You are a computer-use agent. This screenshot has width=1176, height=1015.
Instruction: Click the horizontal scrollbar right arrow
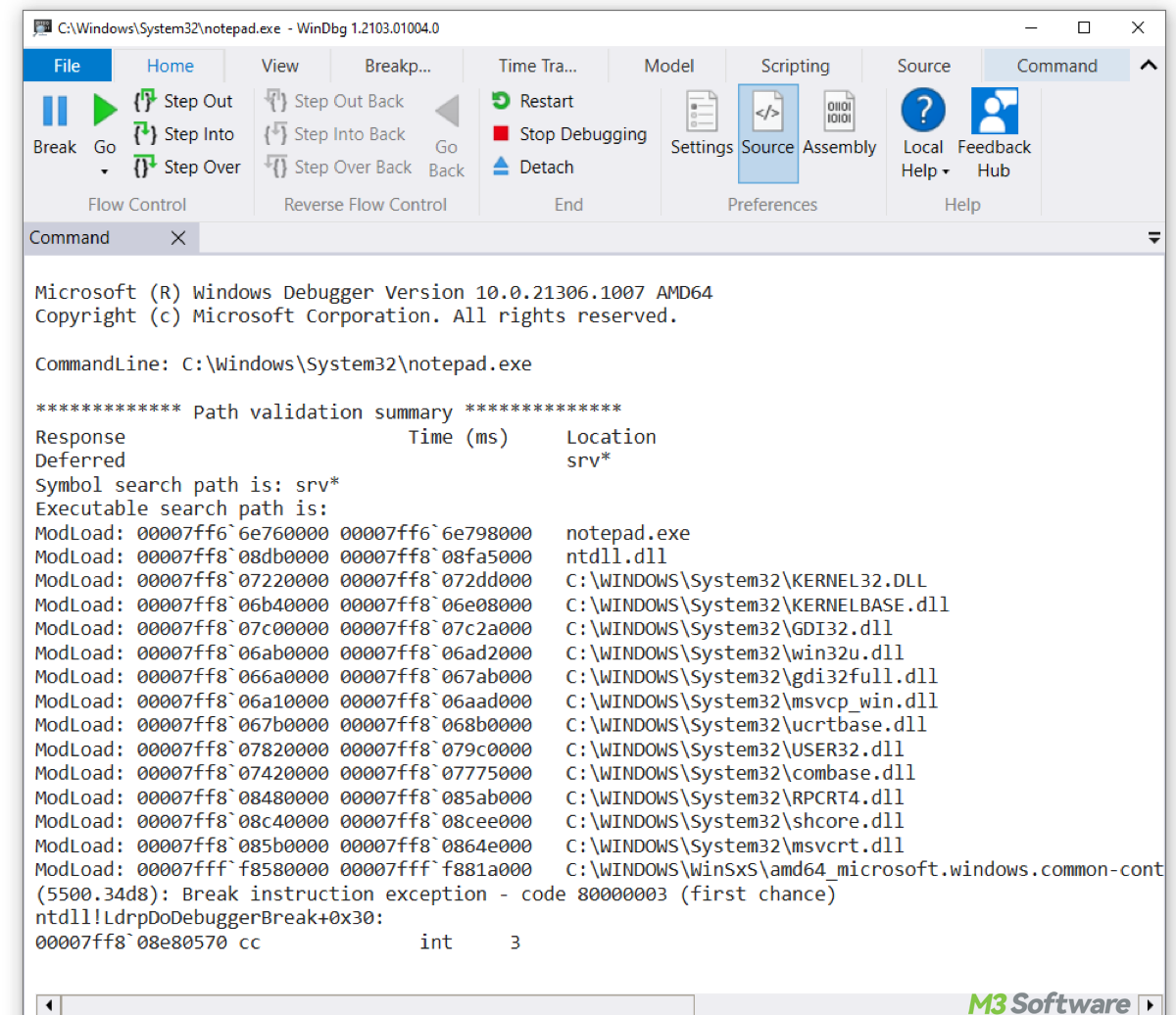click(x=1151, y=1005)
